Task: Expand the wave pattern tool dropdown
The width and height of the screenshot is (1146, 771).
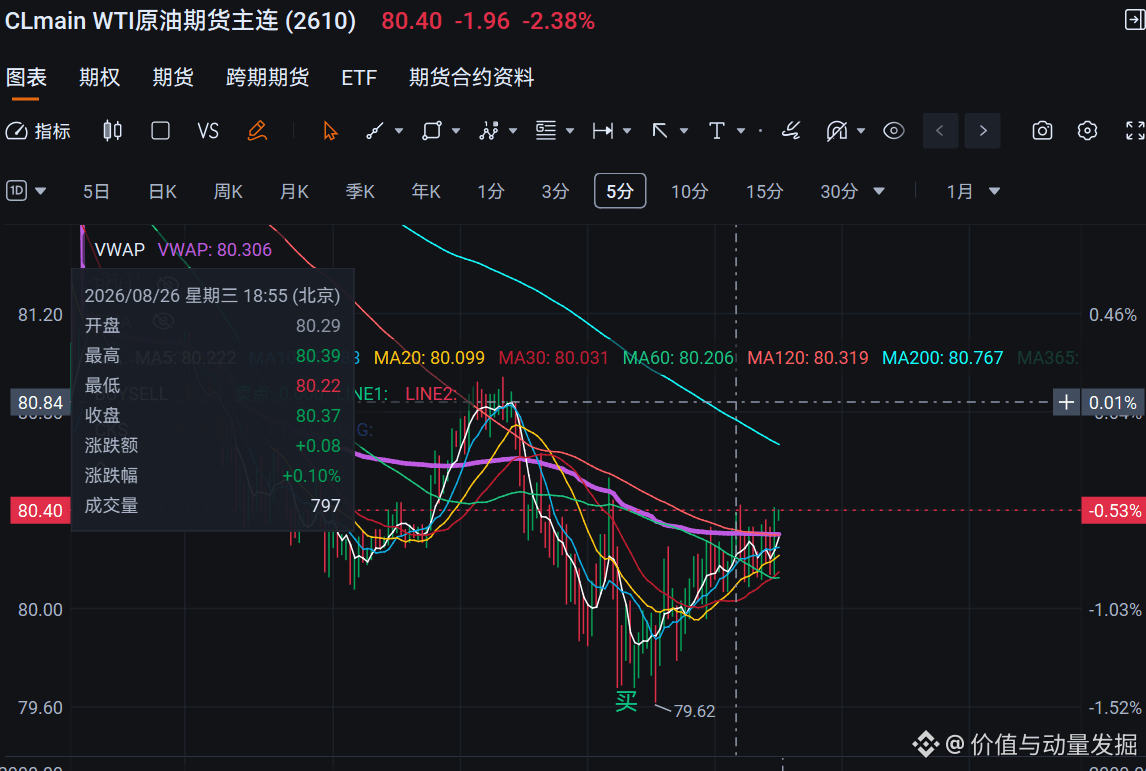Action: 513,132
